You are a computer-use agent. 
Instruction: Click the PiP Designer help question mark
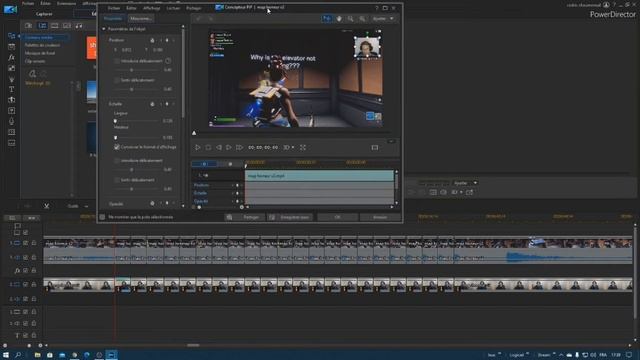click(376, 8)
